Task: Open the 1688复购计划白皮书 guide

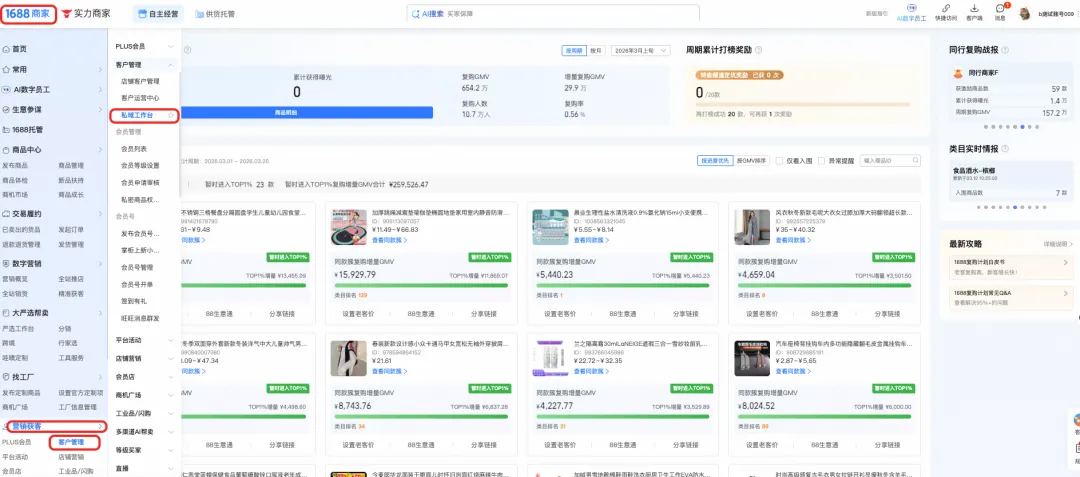Action: tap(1010, 266)
